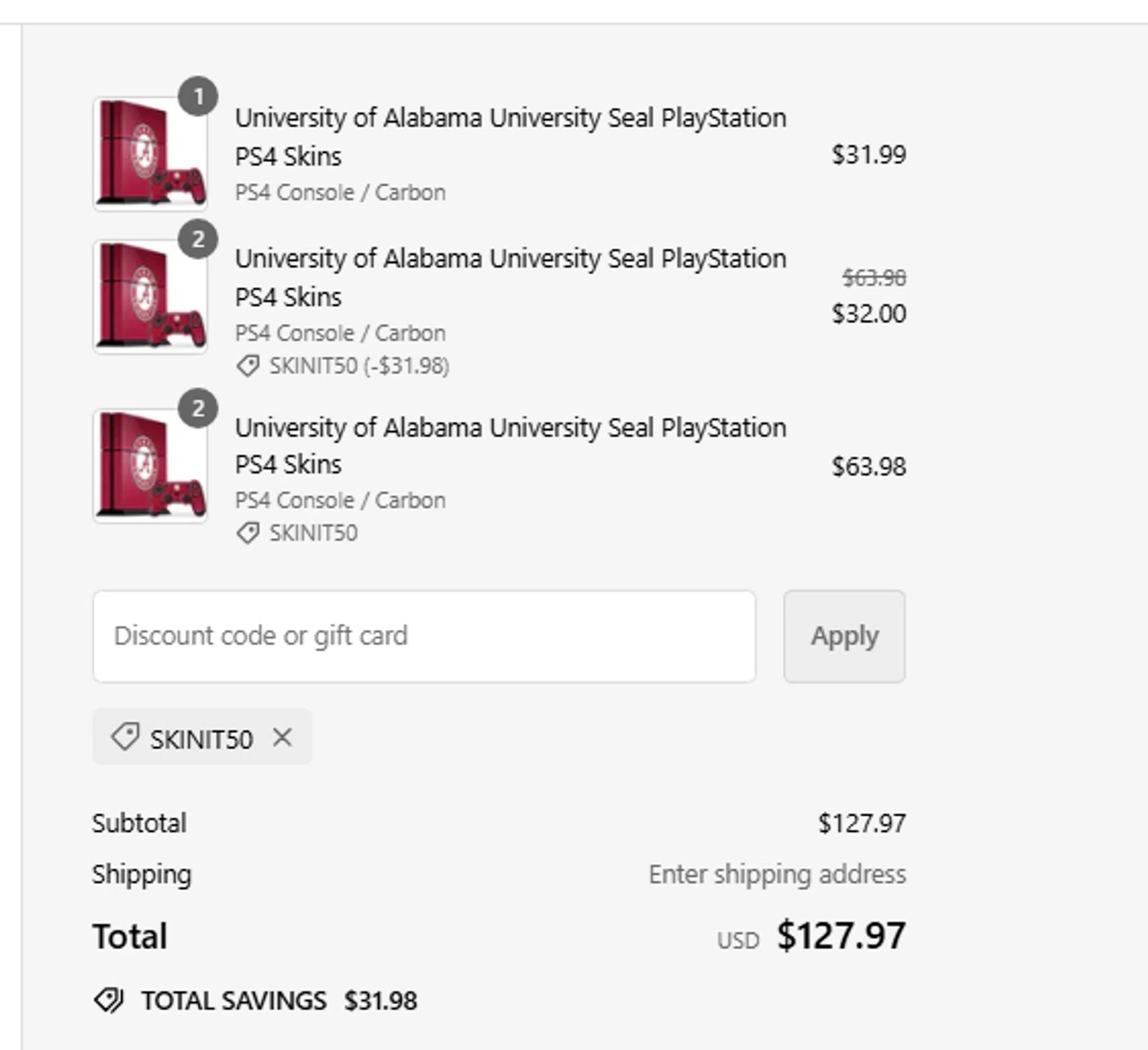The height and width of the screenshot is (1050, 1148).
Task: Click the Subtotal amount value
Action: point(862,823)
